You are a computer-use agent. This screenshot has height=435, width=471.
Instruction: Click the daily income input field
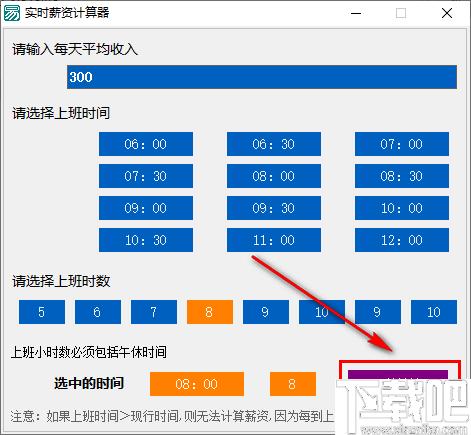point(262,77)
